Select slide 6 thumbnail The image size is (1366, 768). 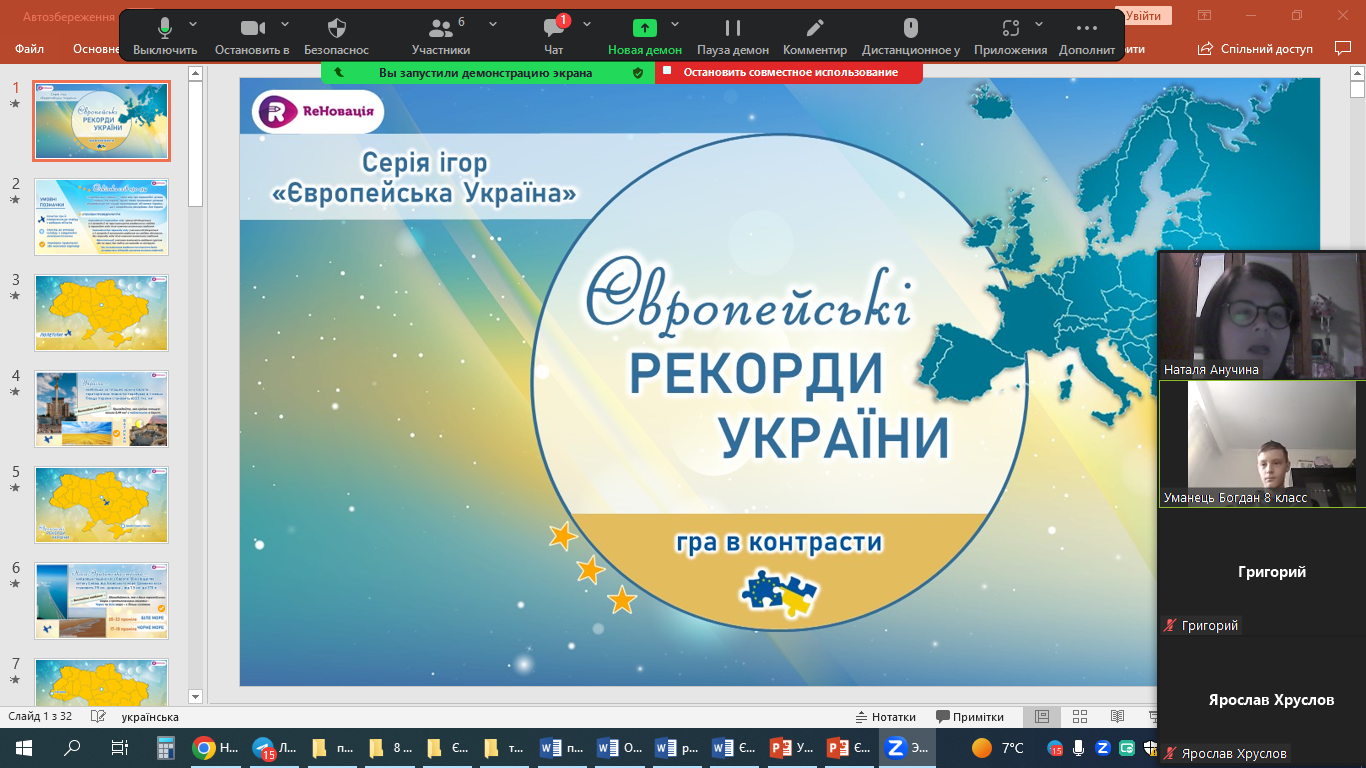click(x=102, y=601)
